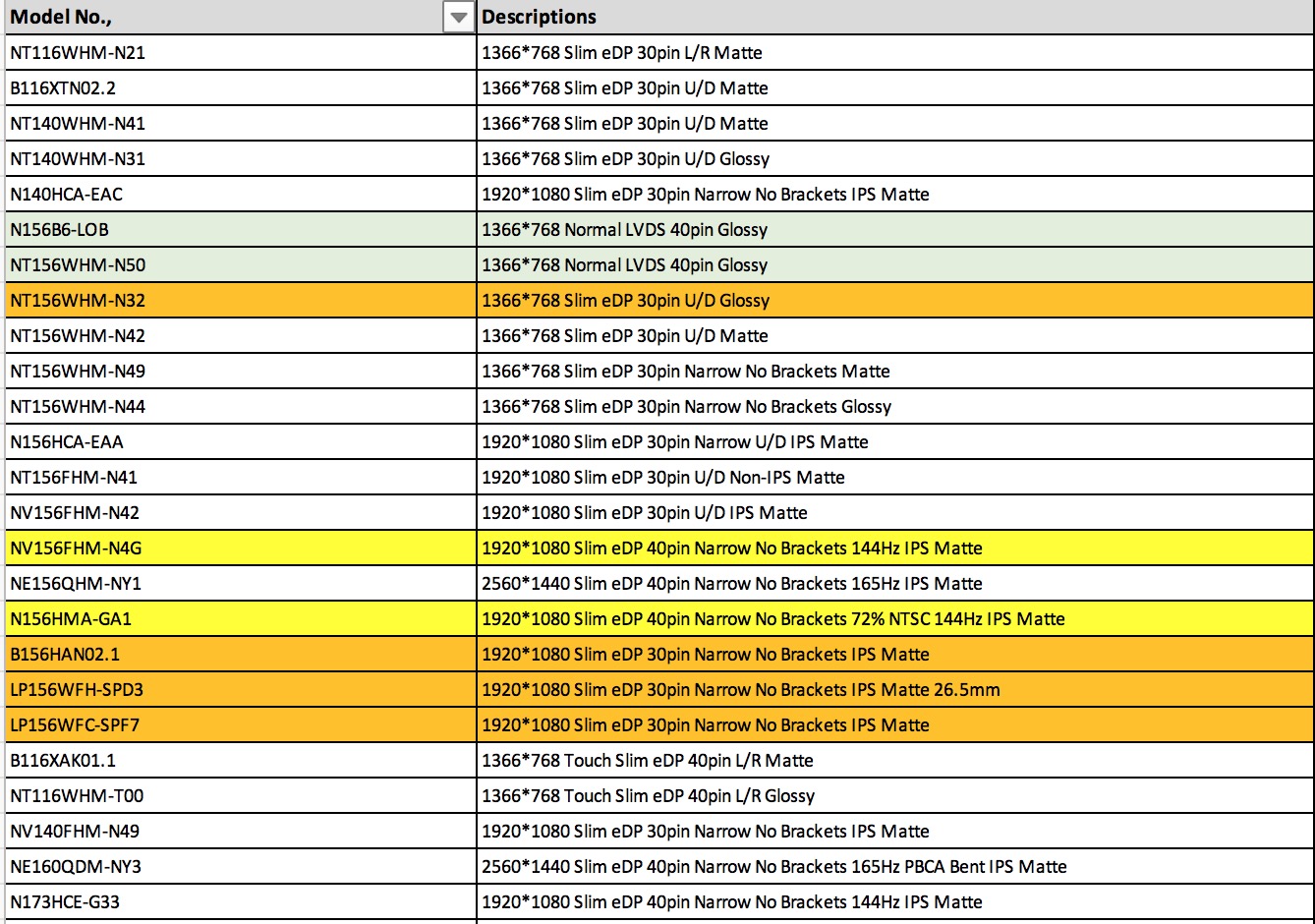Click the LP156WFH-SPD3 model cell
1315x924 pixels.
pos(240,690)
